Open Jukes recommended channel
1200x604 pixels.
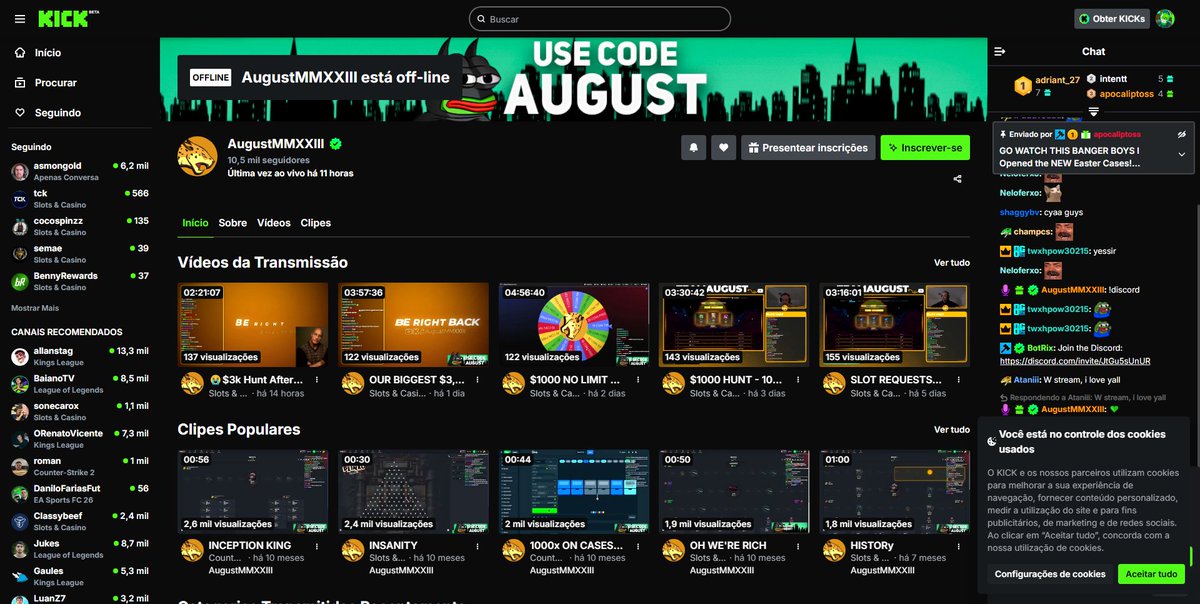pyautogui.click(x=80, y=549)
